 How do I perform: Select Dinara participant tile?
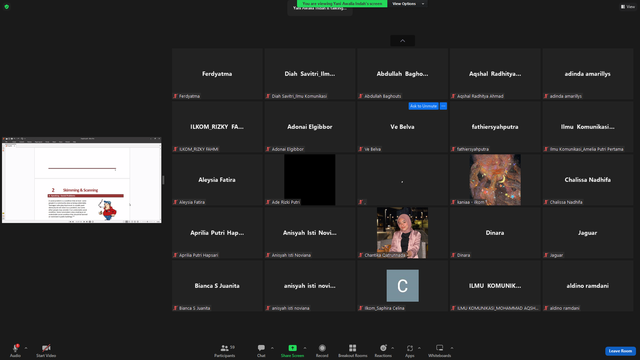click(x=495, y=233)
